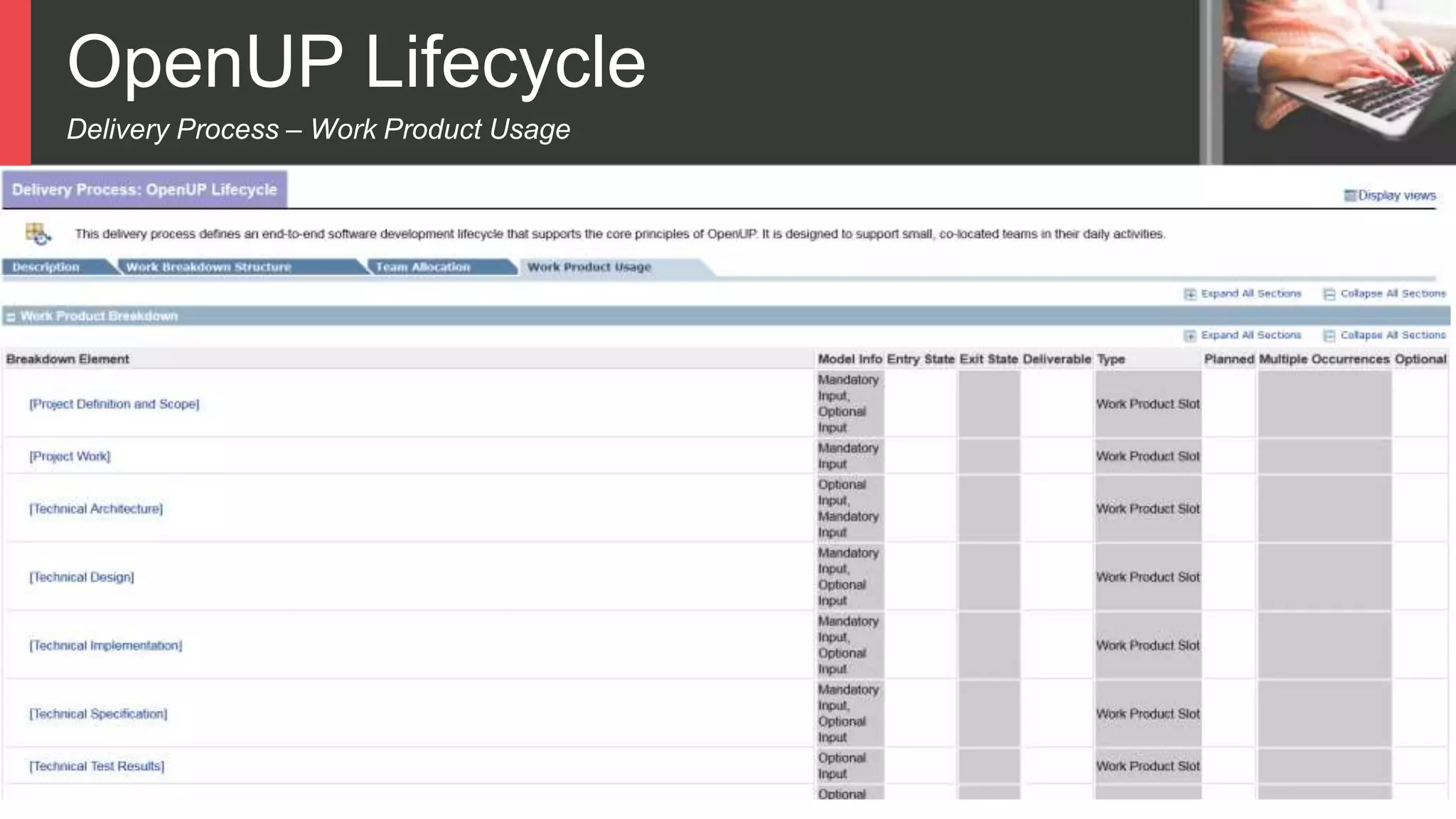Click the Multiple Occurrences column header

1324,359
